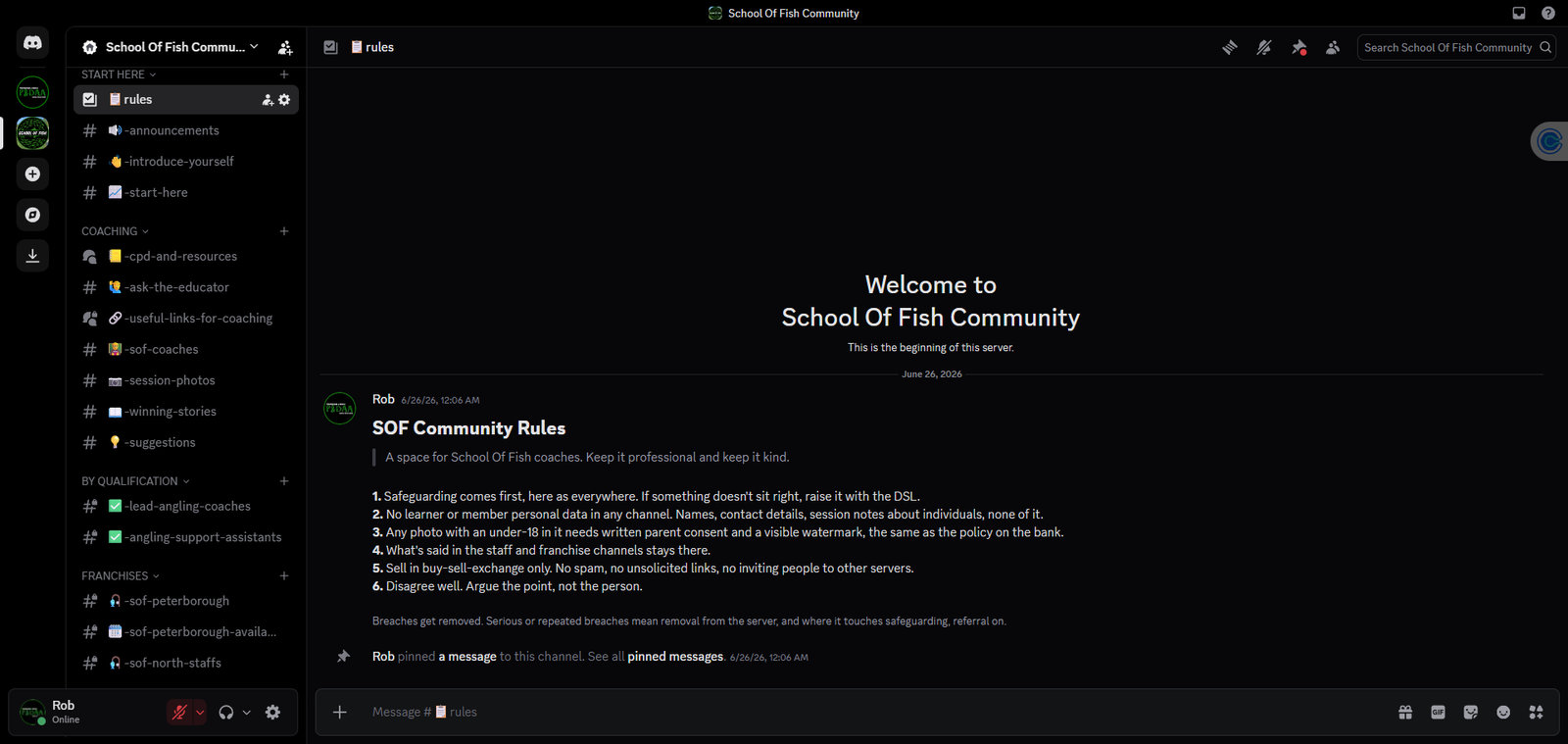
Task: Open the introduce-yourself channel
Action: [186, 162]
